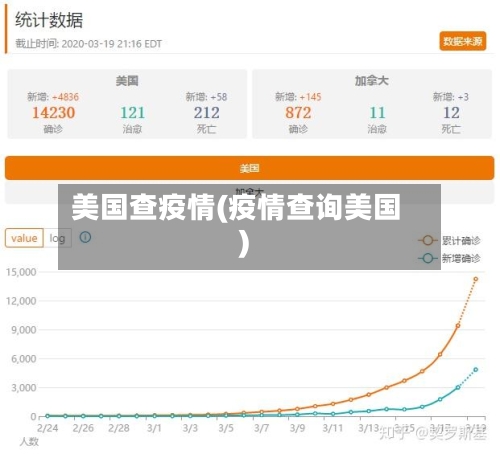500x454 pixels.
Task: Click the 2/28 x-axis date label
Action: 119,428
